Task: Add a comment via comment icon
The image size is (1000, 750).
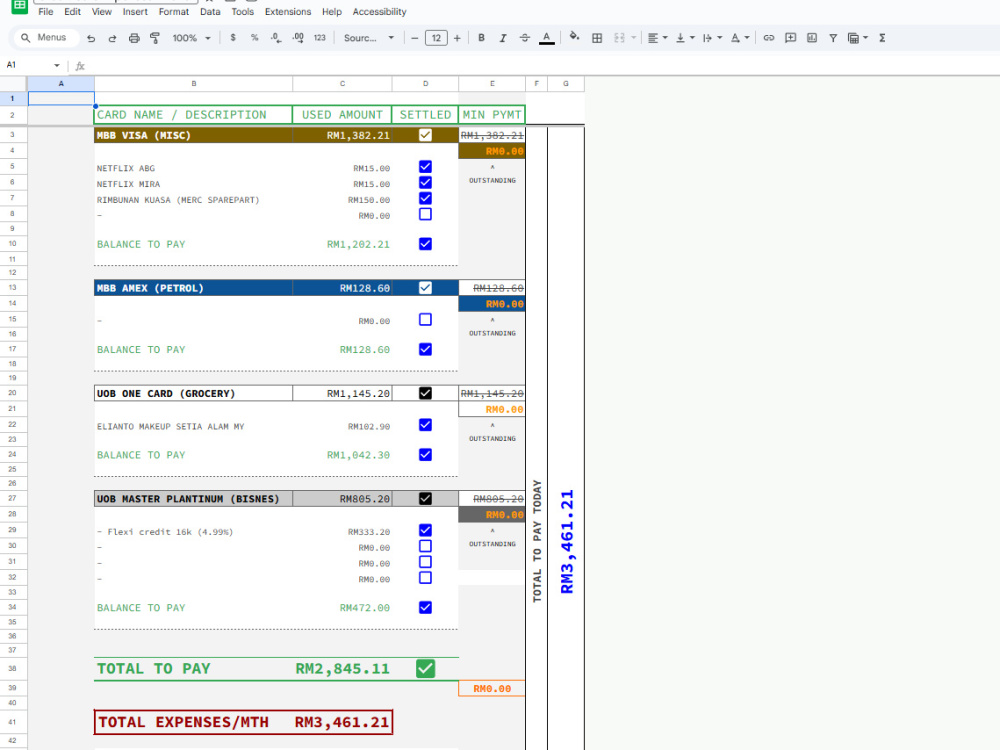Action: (x=791, y=38)
